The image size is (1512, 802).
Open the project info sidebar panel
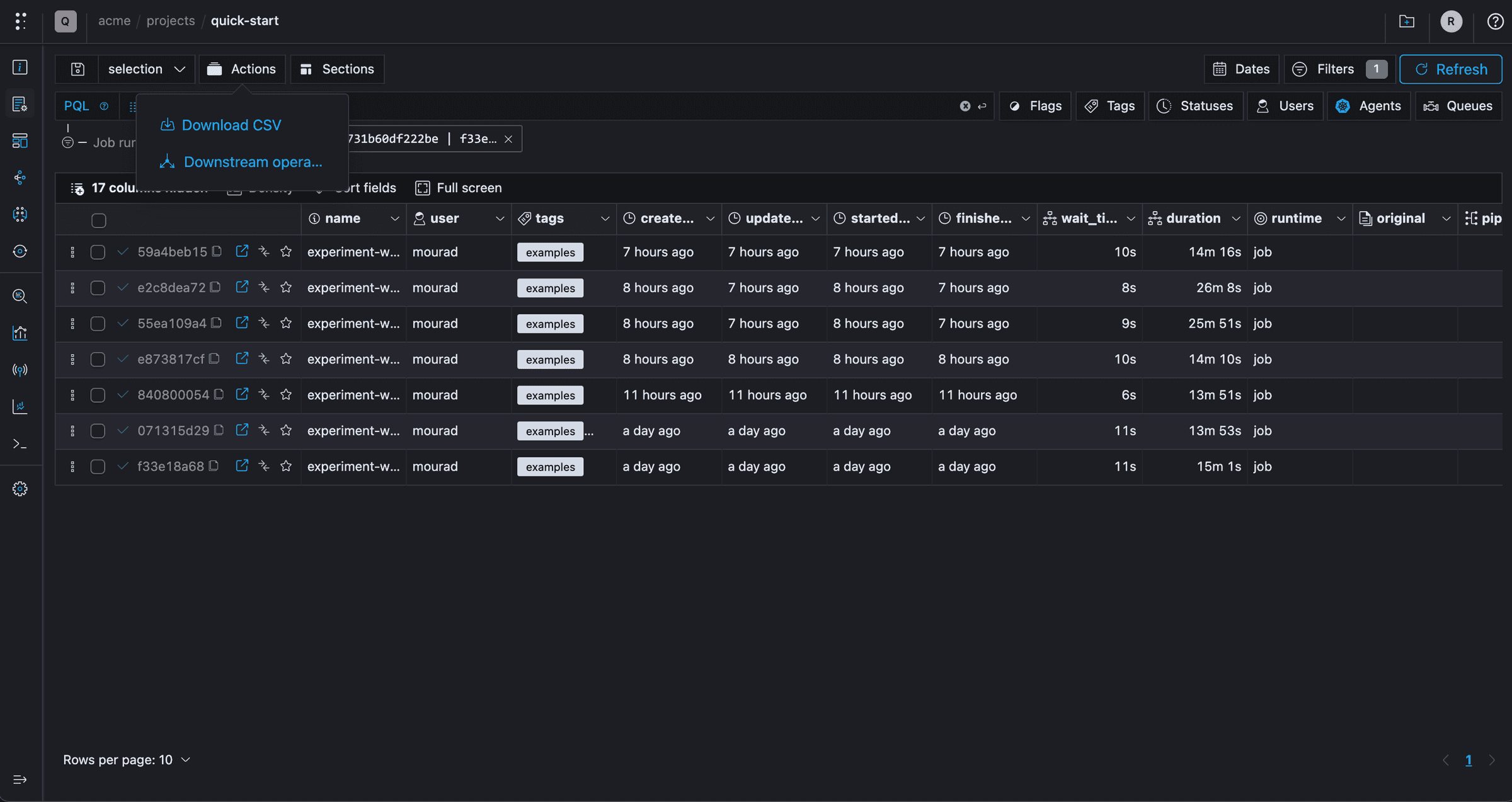pyautogui.click(x=20, y=67)
